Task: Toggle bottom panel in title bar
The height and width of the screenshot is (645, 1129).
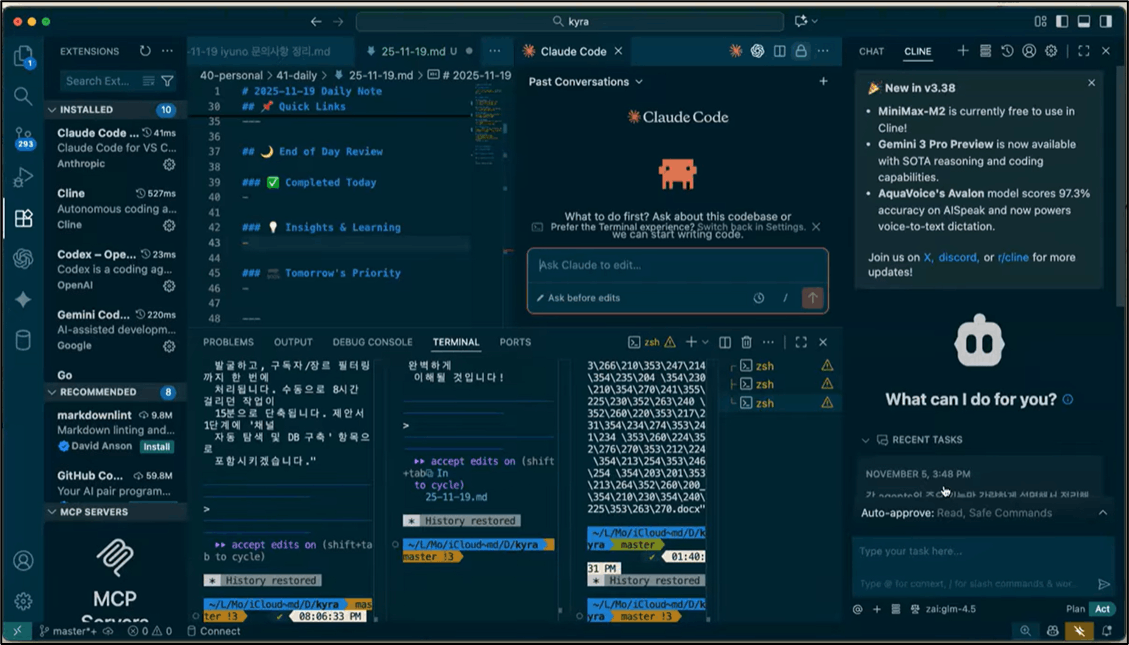Action: [1084, 22]
